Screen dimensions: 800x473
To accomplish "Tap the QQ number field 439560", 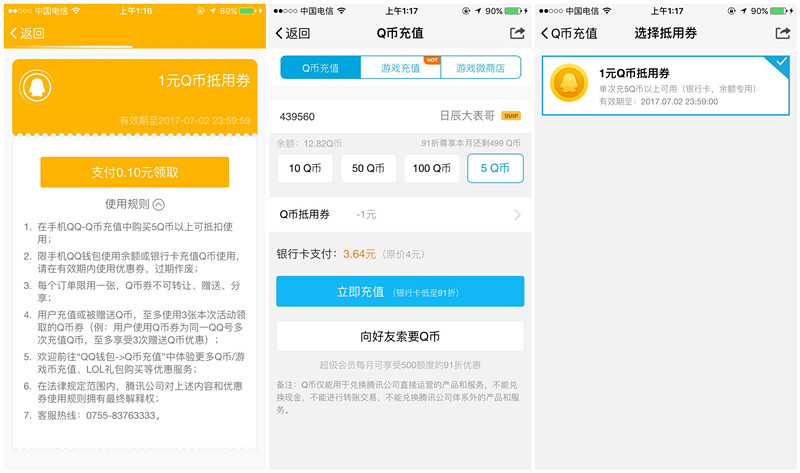I will point(297,117).
